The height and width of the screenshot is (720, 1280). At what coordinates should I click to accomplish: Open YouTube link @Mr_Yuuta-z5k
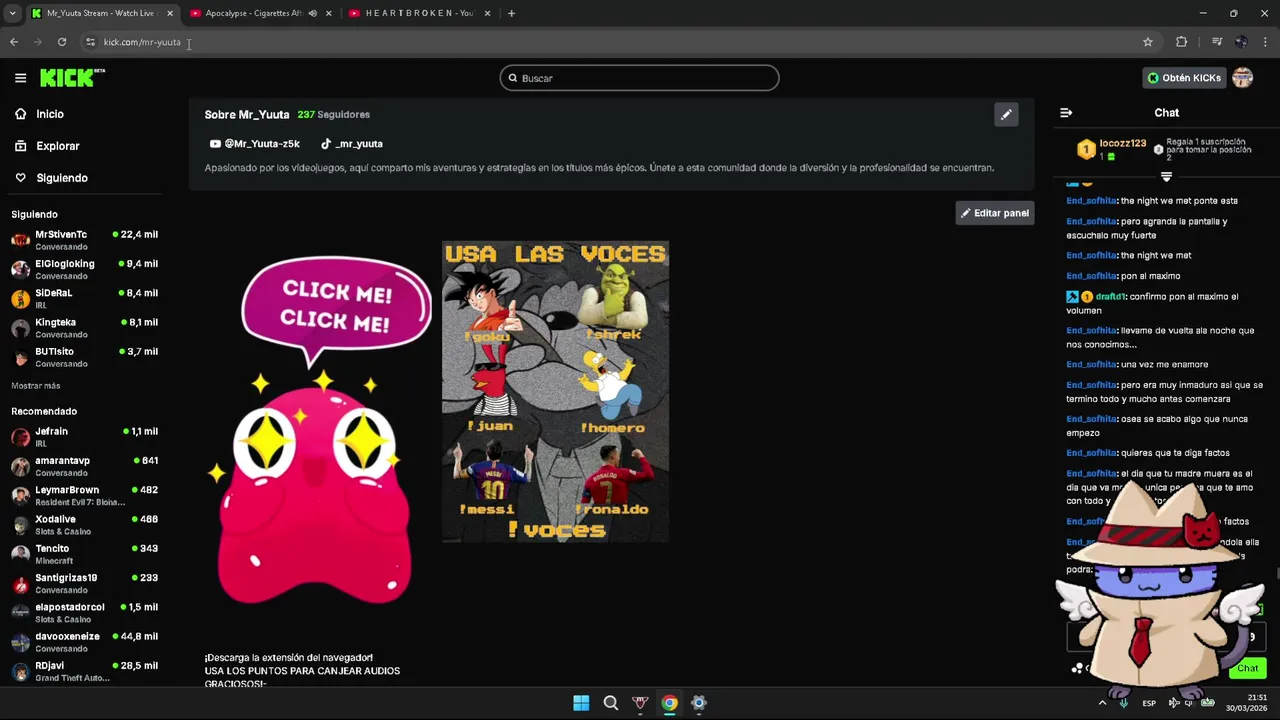point(254,144)
